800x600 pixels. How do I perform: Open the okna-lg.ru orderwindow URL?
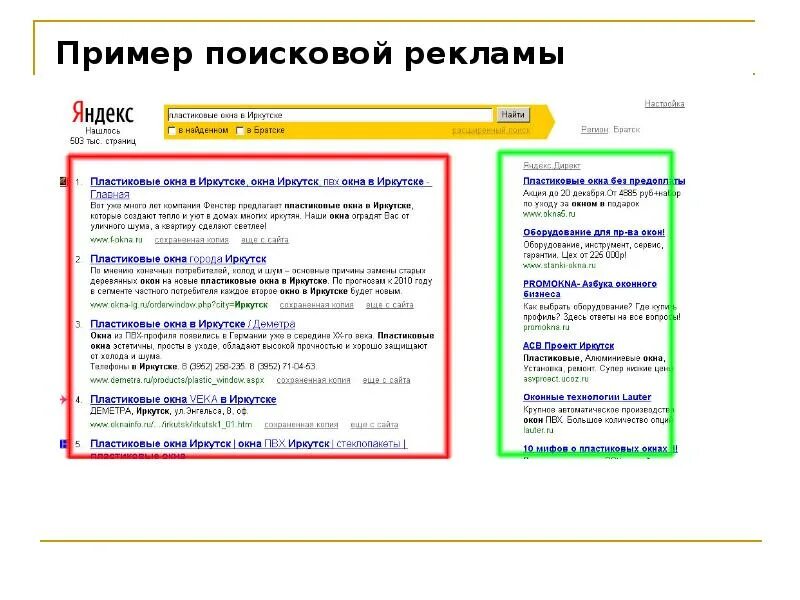[x=179, y=305]
